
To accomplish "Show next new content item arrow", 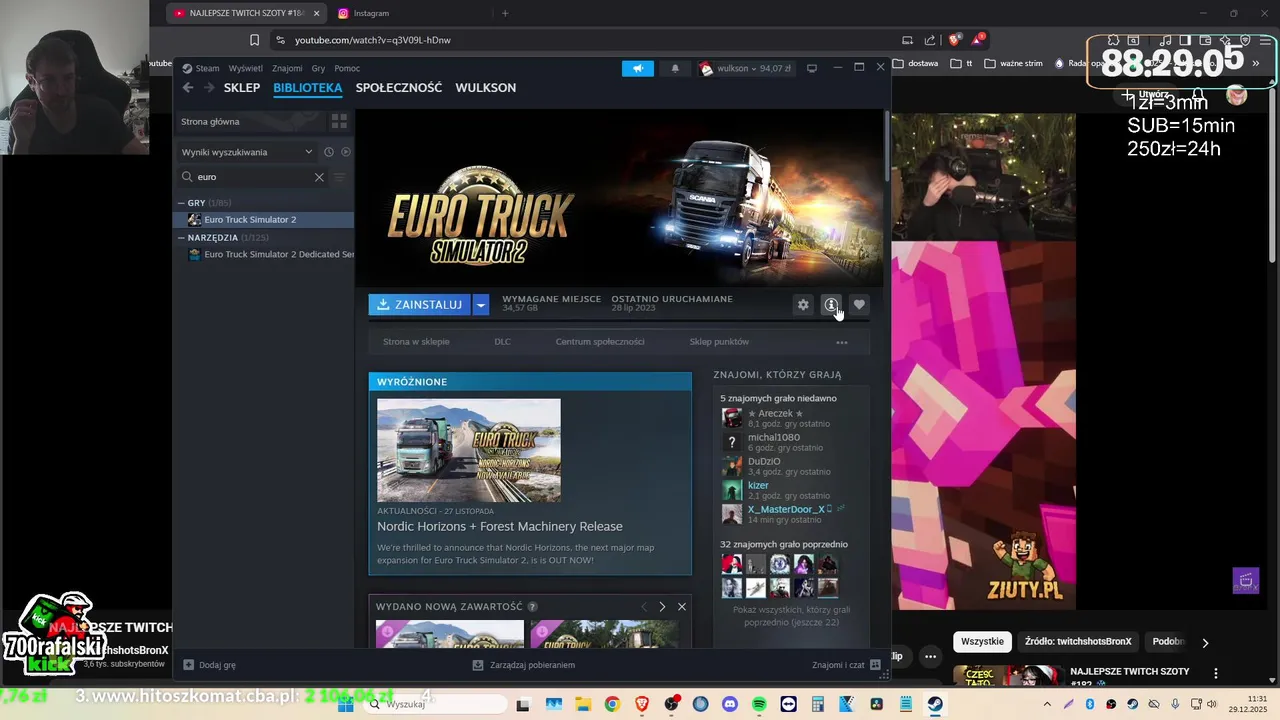I will click(x=662, y=607).
